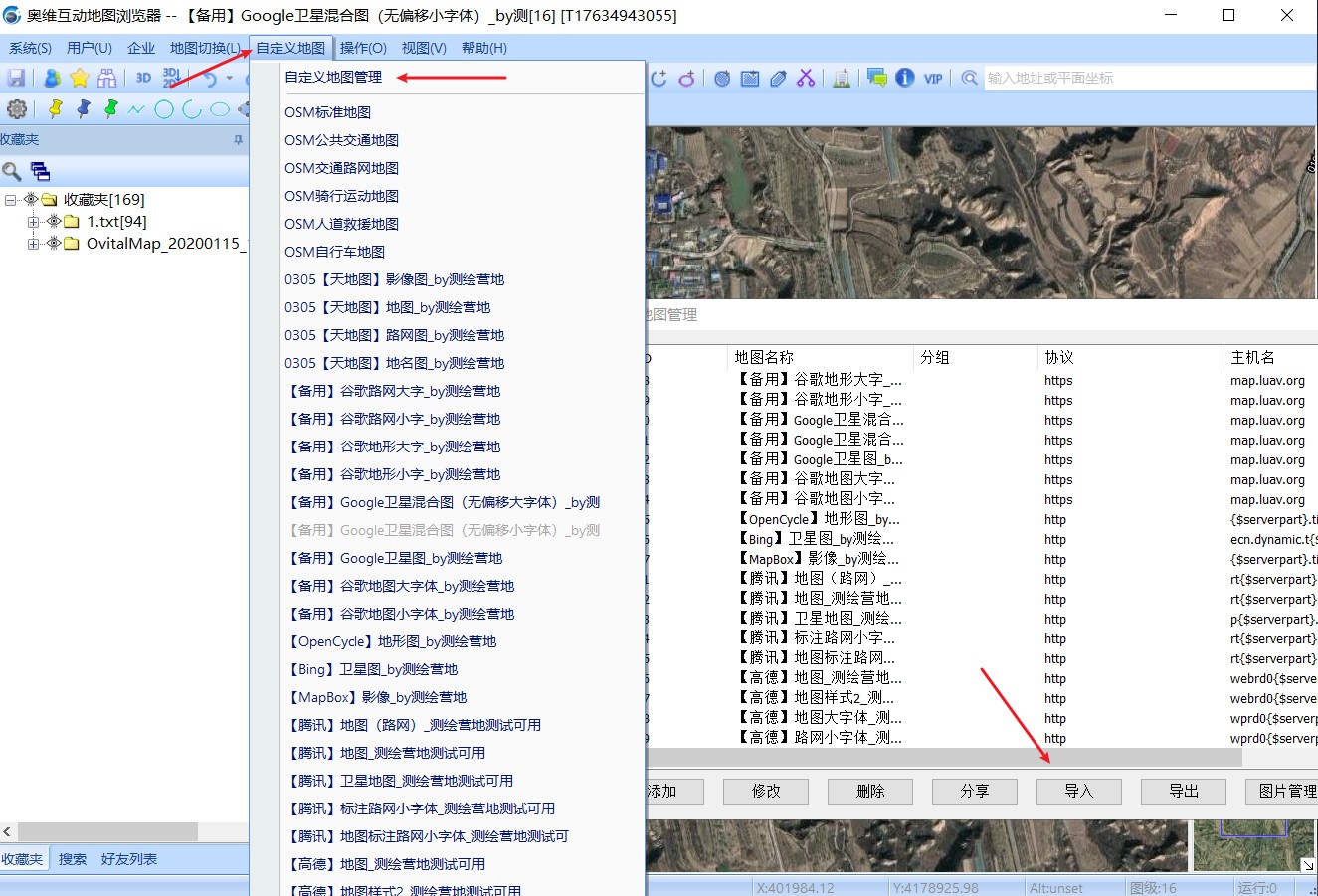The height and width of the screenshot is (896, 1318).
Task: Click the purple scissors cut icon
Action: (x=806, y=78)
